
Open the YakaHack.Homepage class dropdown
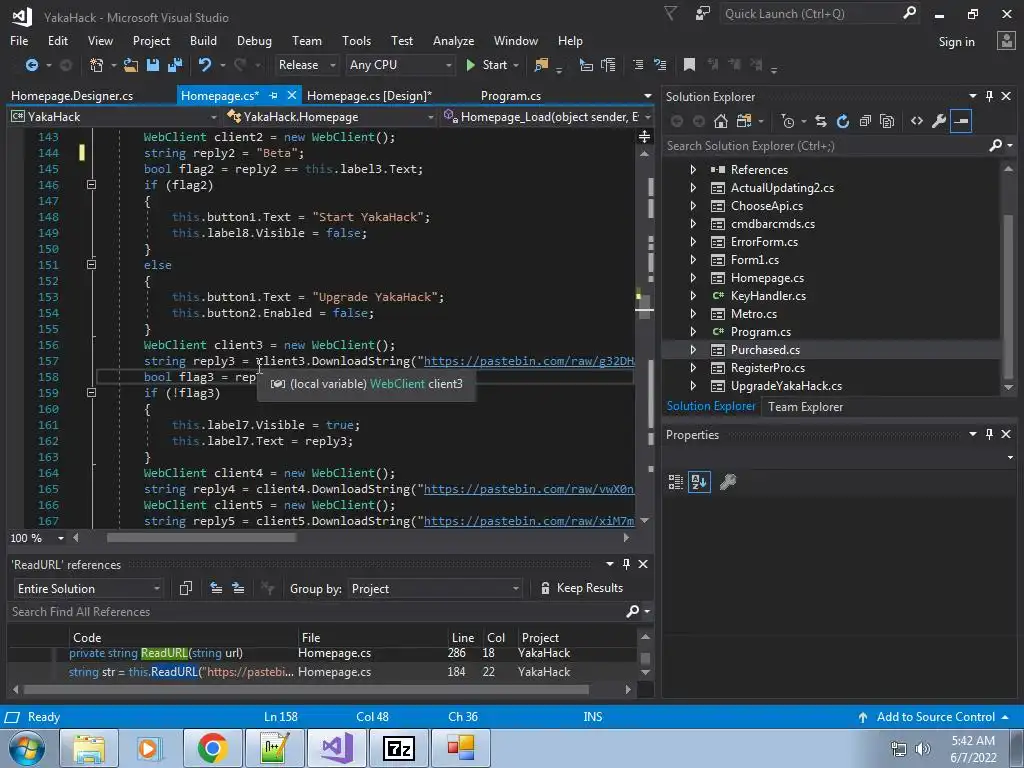tap(330, 117)
